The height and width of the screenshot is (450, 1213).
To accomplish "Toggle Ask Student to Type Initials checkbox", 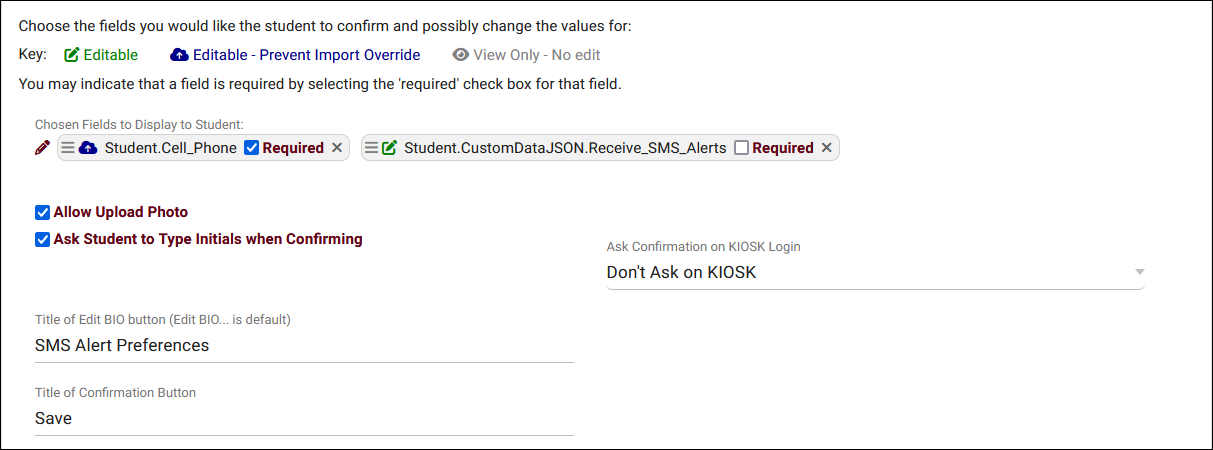I will tap(42, 240).
